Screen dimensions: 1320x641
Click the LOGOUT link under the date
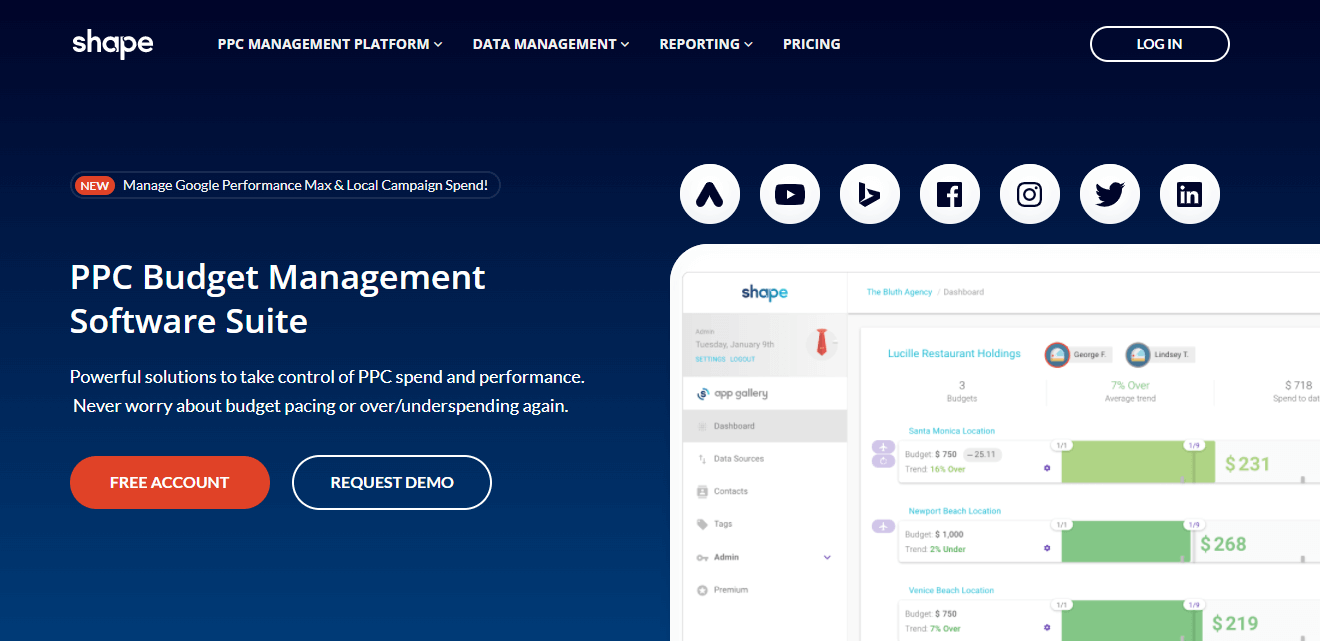pos(743,359)
